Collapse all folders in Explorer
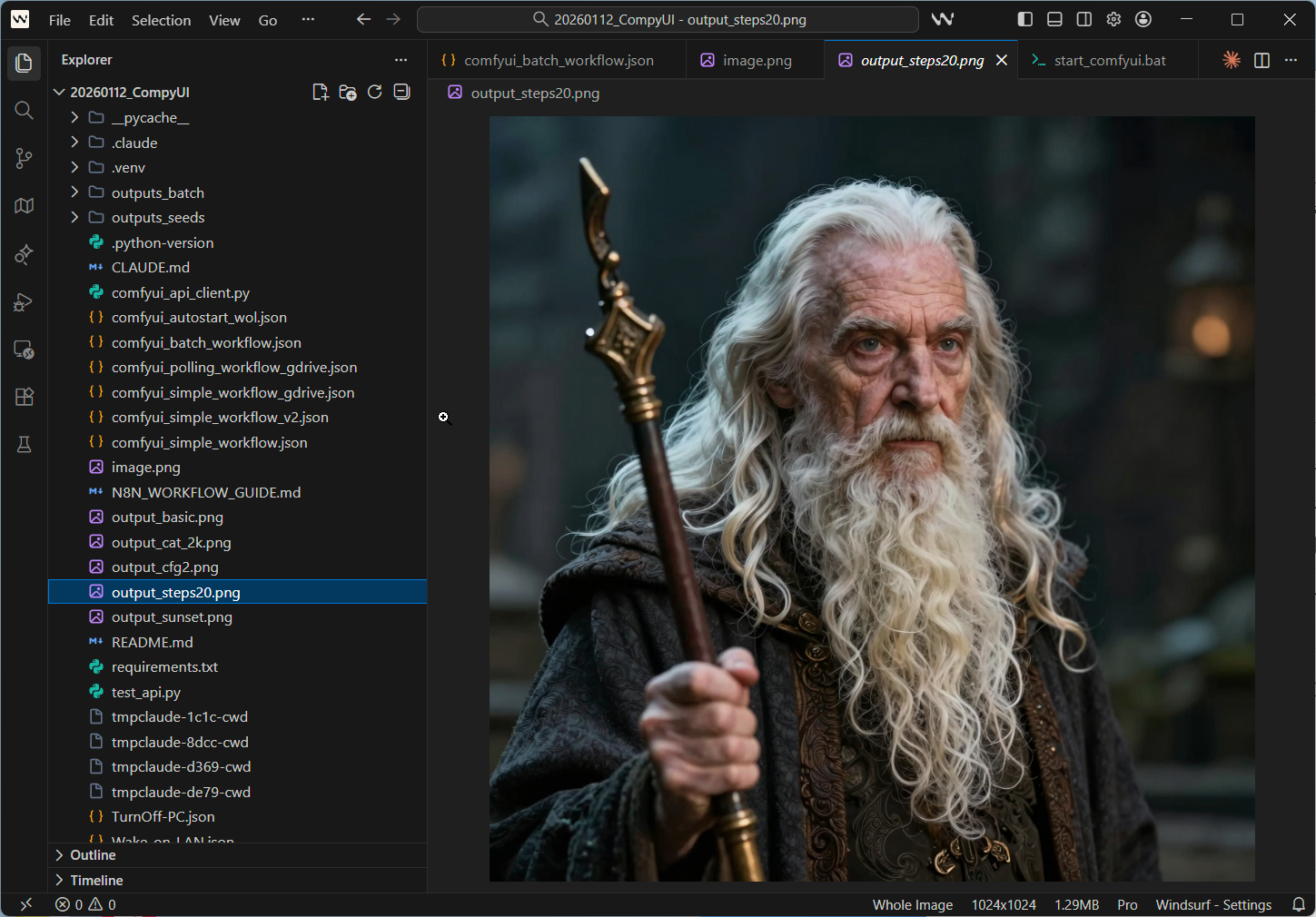The width and height of the screenshot is (1316, 917). (x=401, y=92)
